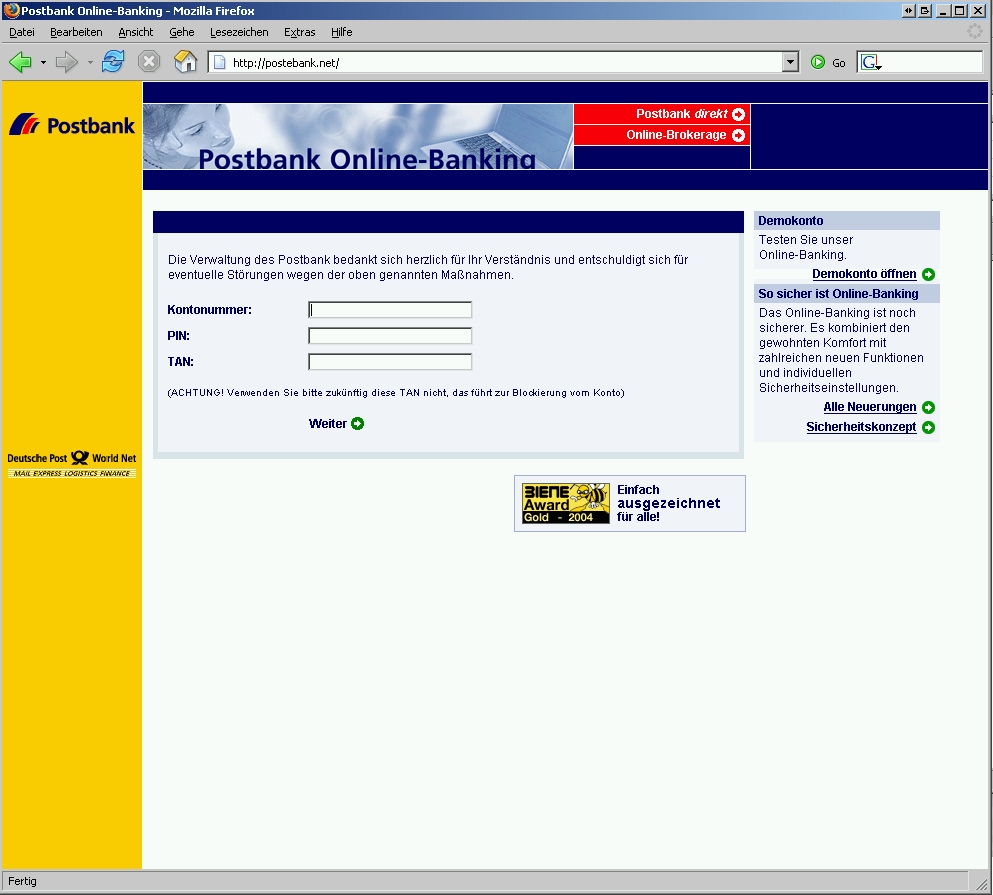Image resolution: width=993 pixels, height=895 pixels.
Task: Click into the Kontonummer input field
Action: (390, 310)
